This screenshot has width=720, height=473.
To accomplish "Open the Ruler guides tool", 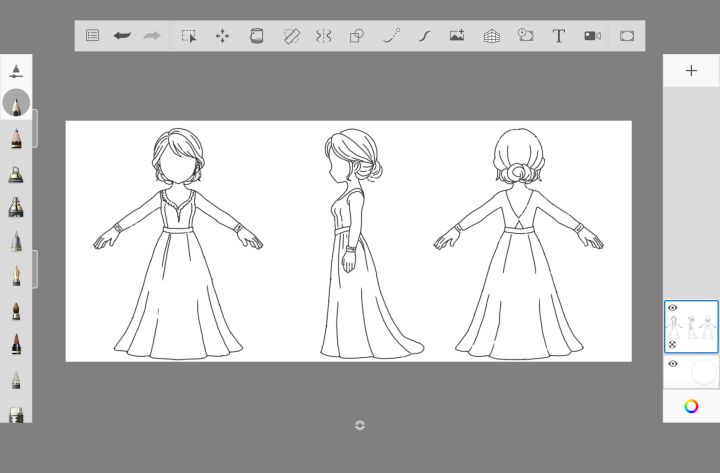I will tap(291, 36).
